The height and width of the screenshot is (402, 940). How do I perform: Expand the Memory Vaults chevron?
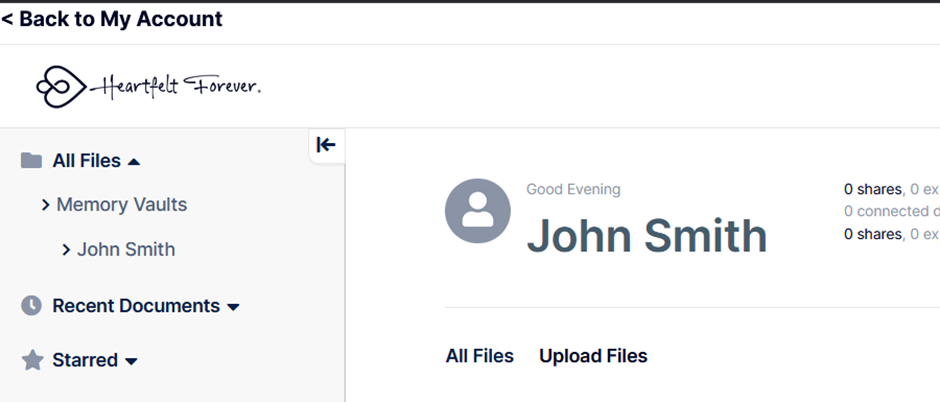point(46,205)
